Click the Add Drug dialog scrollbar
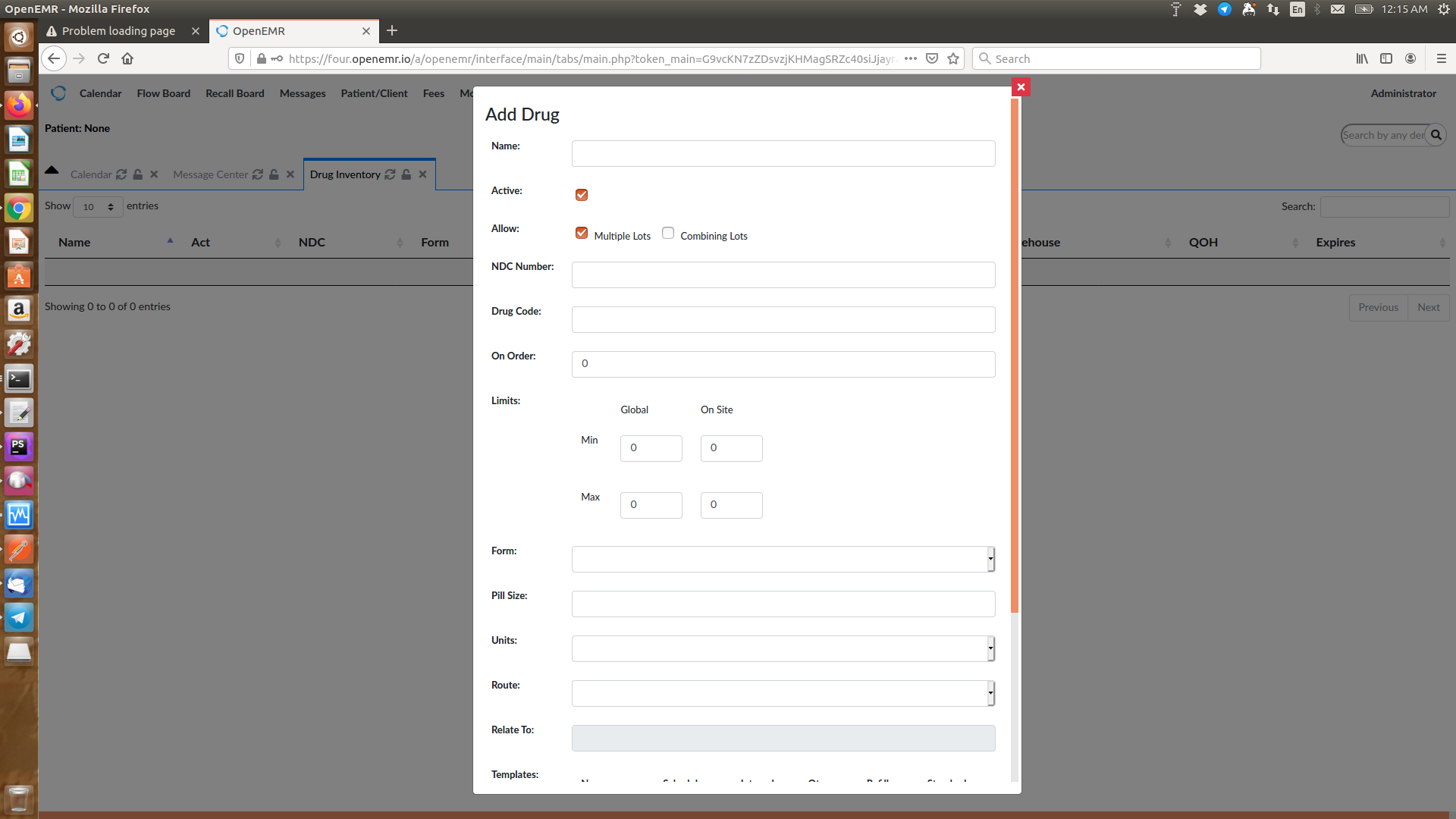The image size is (1456, 819). click(1015, 356)
